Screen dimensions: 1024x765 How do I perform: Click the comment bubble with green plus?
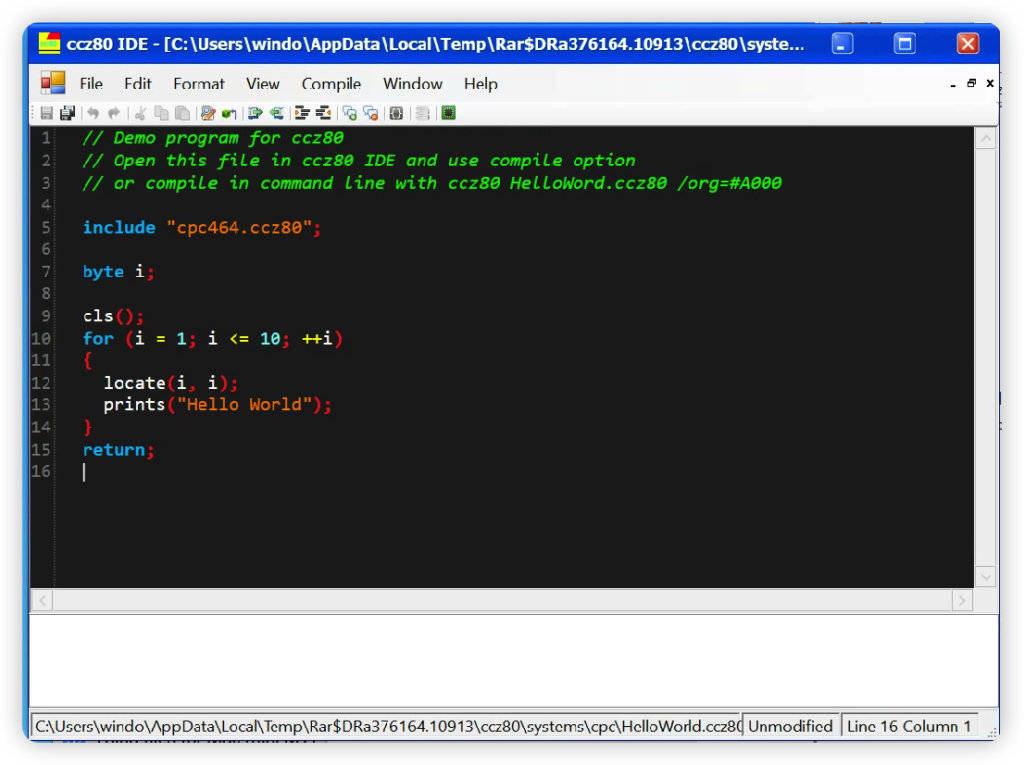(x=349, y=113)
